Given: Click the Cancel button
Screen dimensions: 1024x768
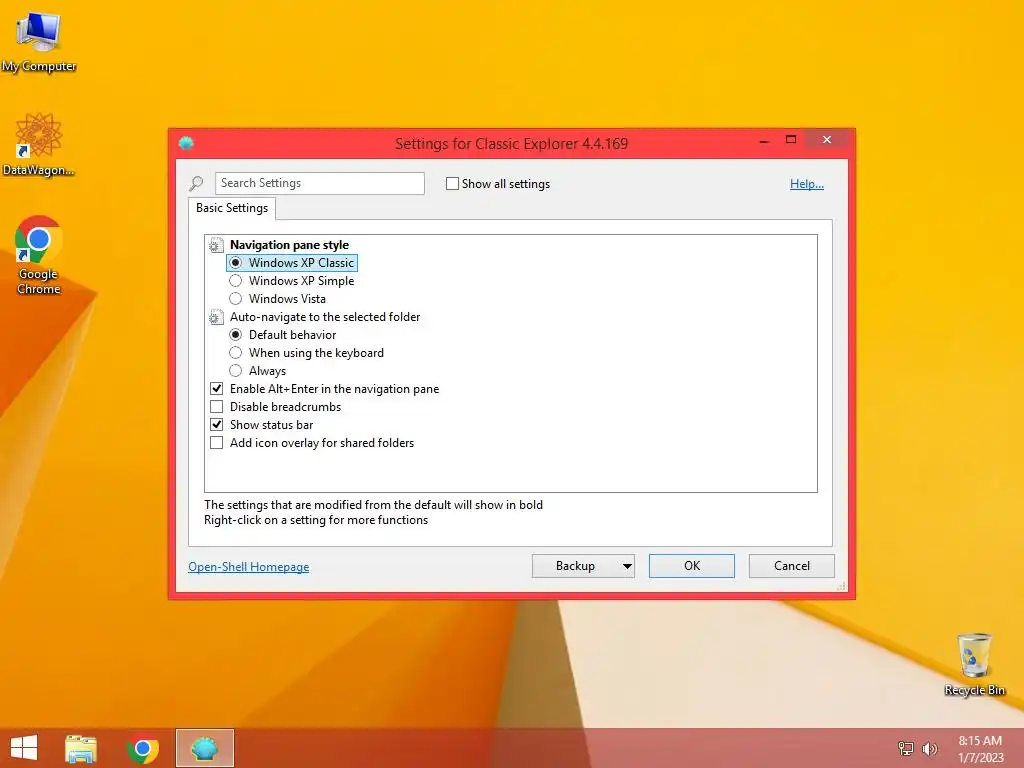Looking at the screenshot, I should [x=792, y=566].
